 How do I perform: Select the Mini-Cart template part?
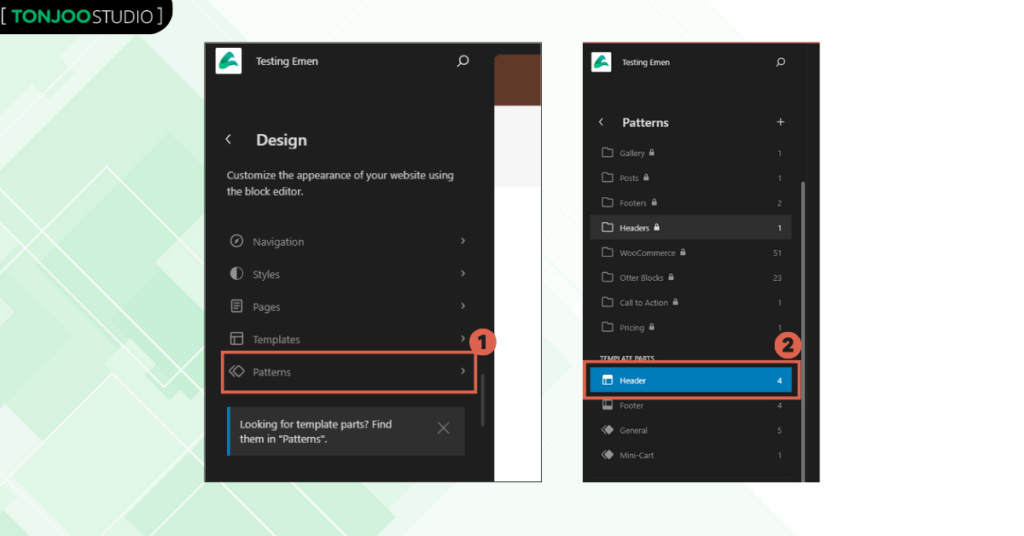636,455
